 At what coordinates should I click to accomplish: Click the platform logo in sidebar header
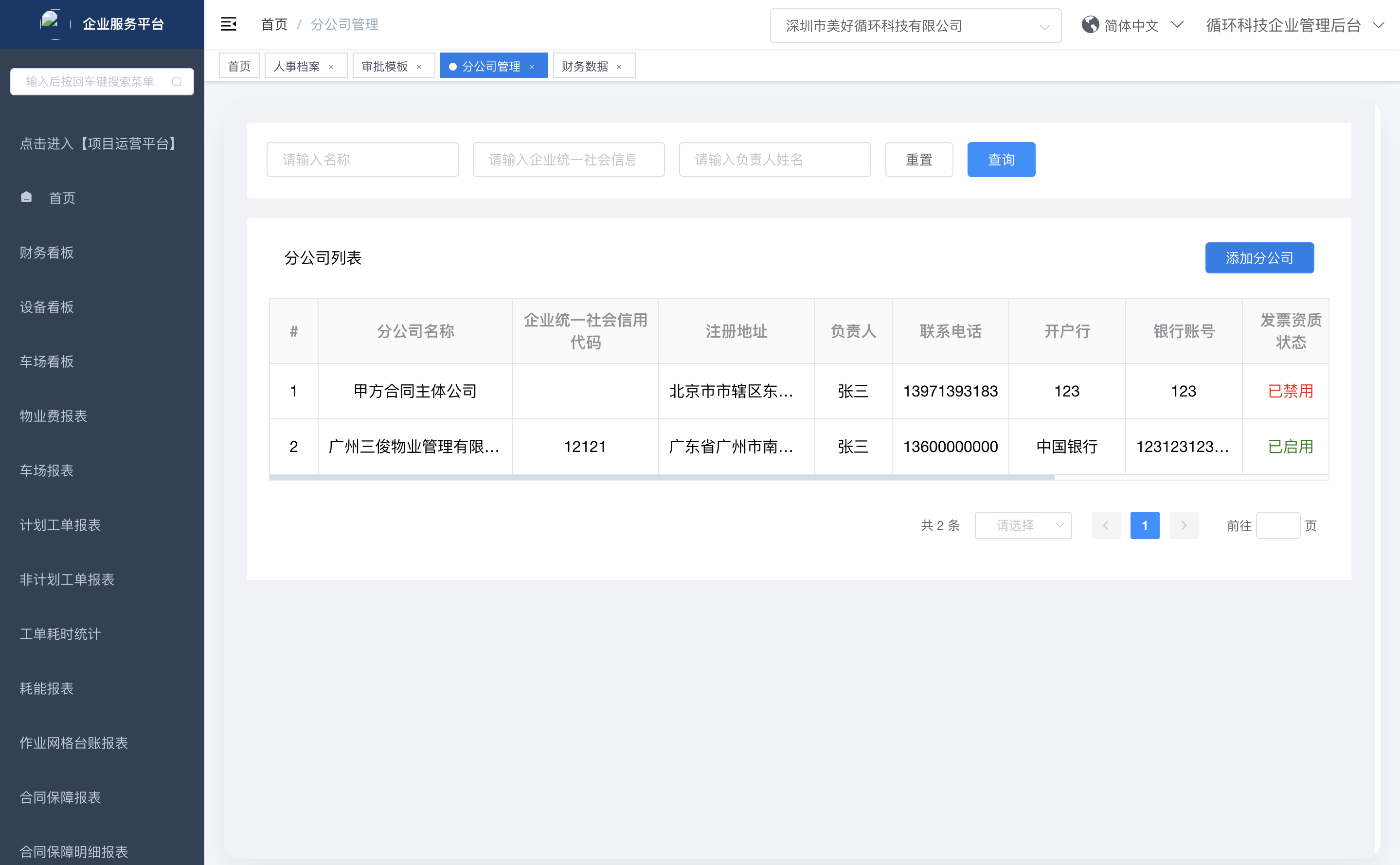click(51, 23)
